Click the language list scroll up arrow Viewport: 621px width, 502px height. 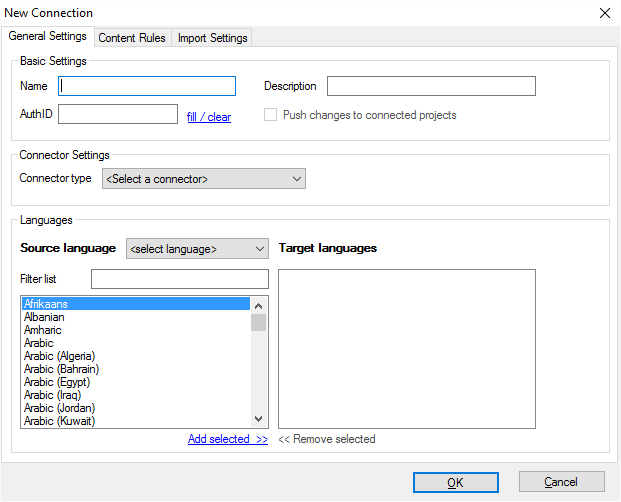[x=258, y=305]
